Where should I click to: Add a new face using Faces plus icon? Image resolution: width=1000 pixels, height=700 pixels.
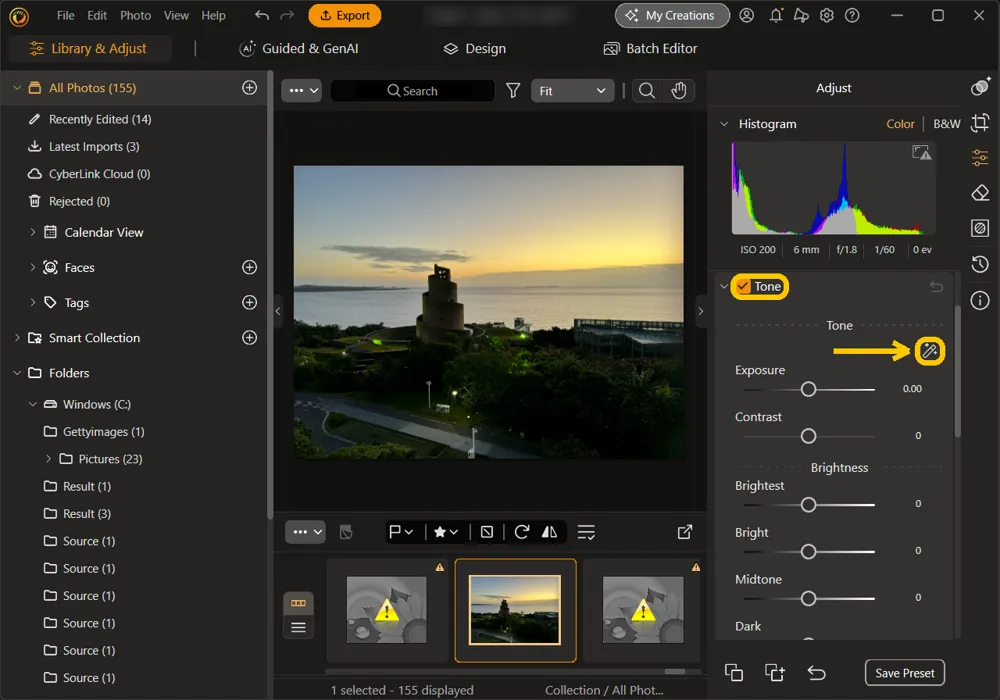click(x=249, y=267)
